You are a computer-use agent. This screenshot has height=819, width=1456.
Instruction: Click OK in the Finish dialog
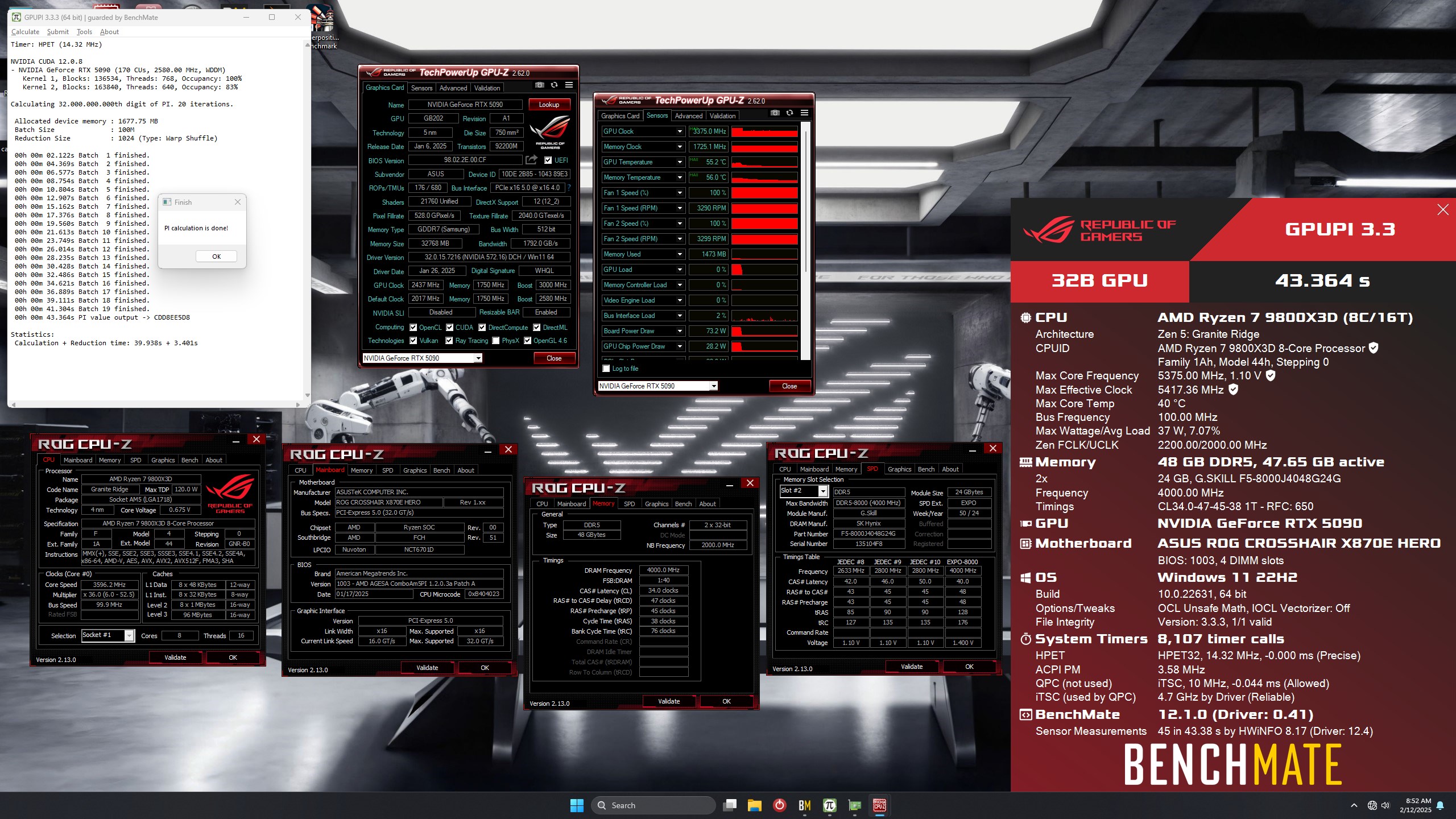tap(216, 257)
